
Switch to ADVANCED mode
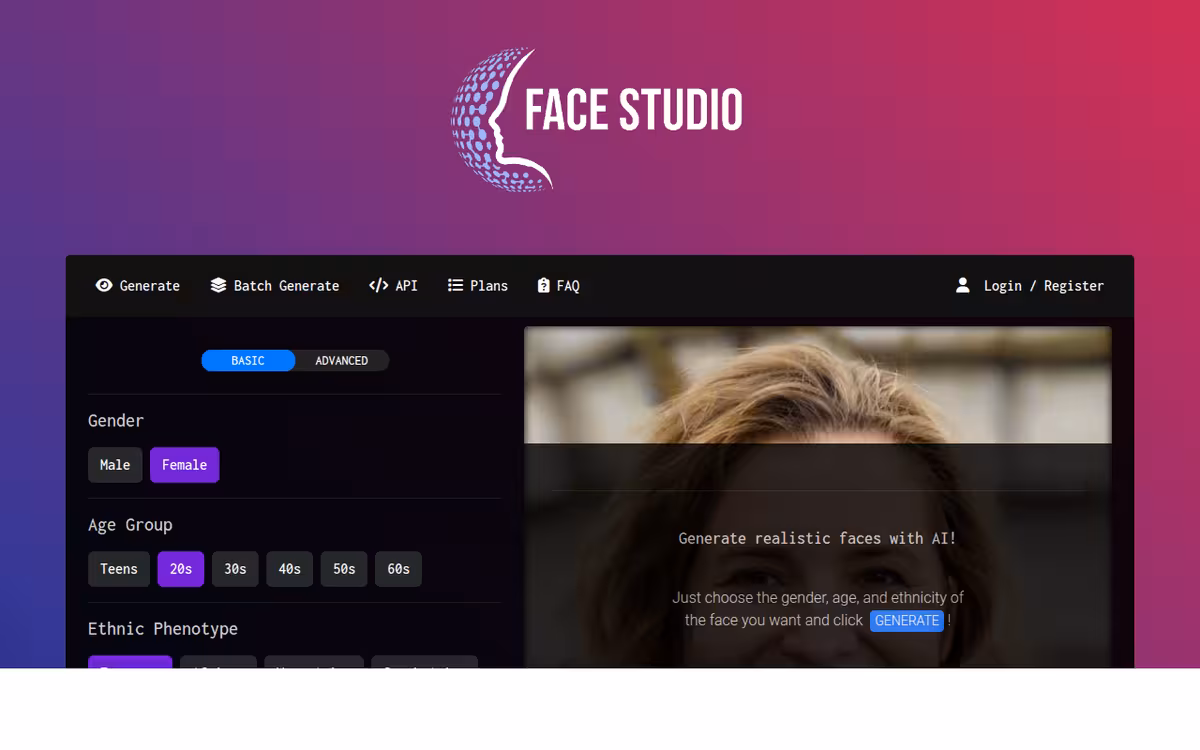click(x=342, y=361)
